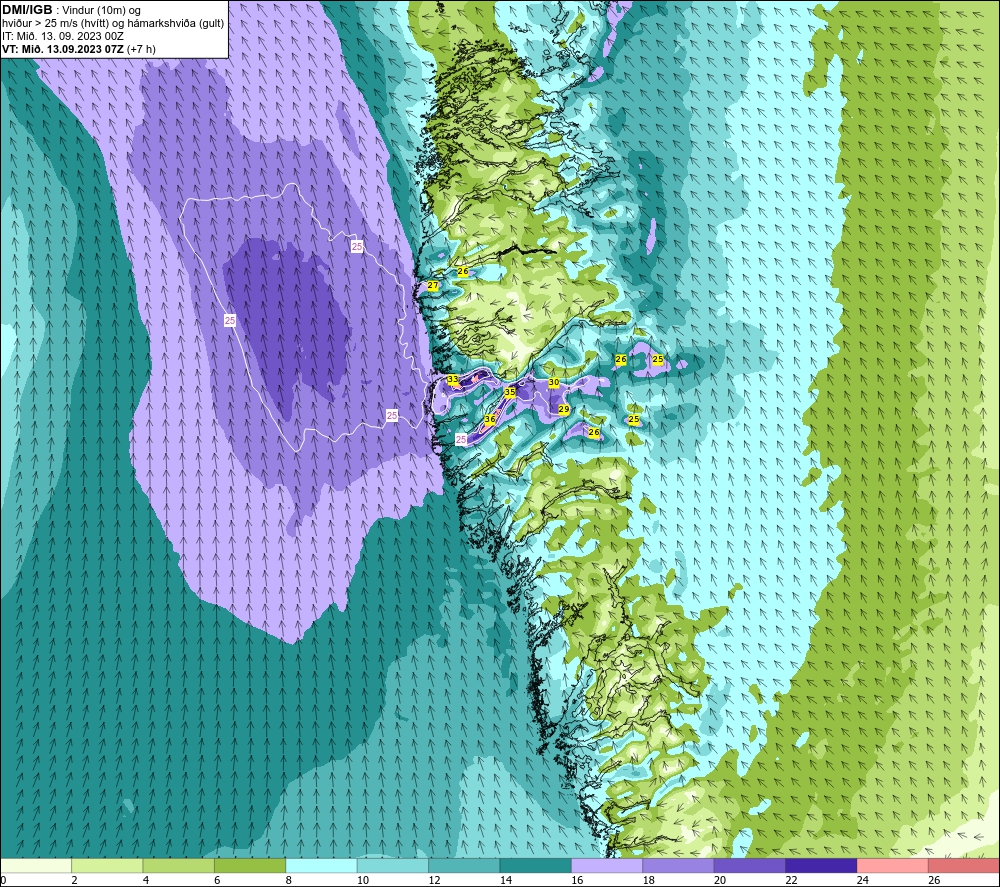The width and height of the screenshot is (1000, 887).
Task: Click the legend scale value 20
Action: pyautogui.click(x=720, y=881)
